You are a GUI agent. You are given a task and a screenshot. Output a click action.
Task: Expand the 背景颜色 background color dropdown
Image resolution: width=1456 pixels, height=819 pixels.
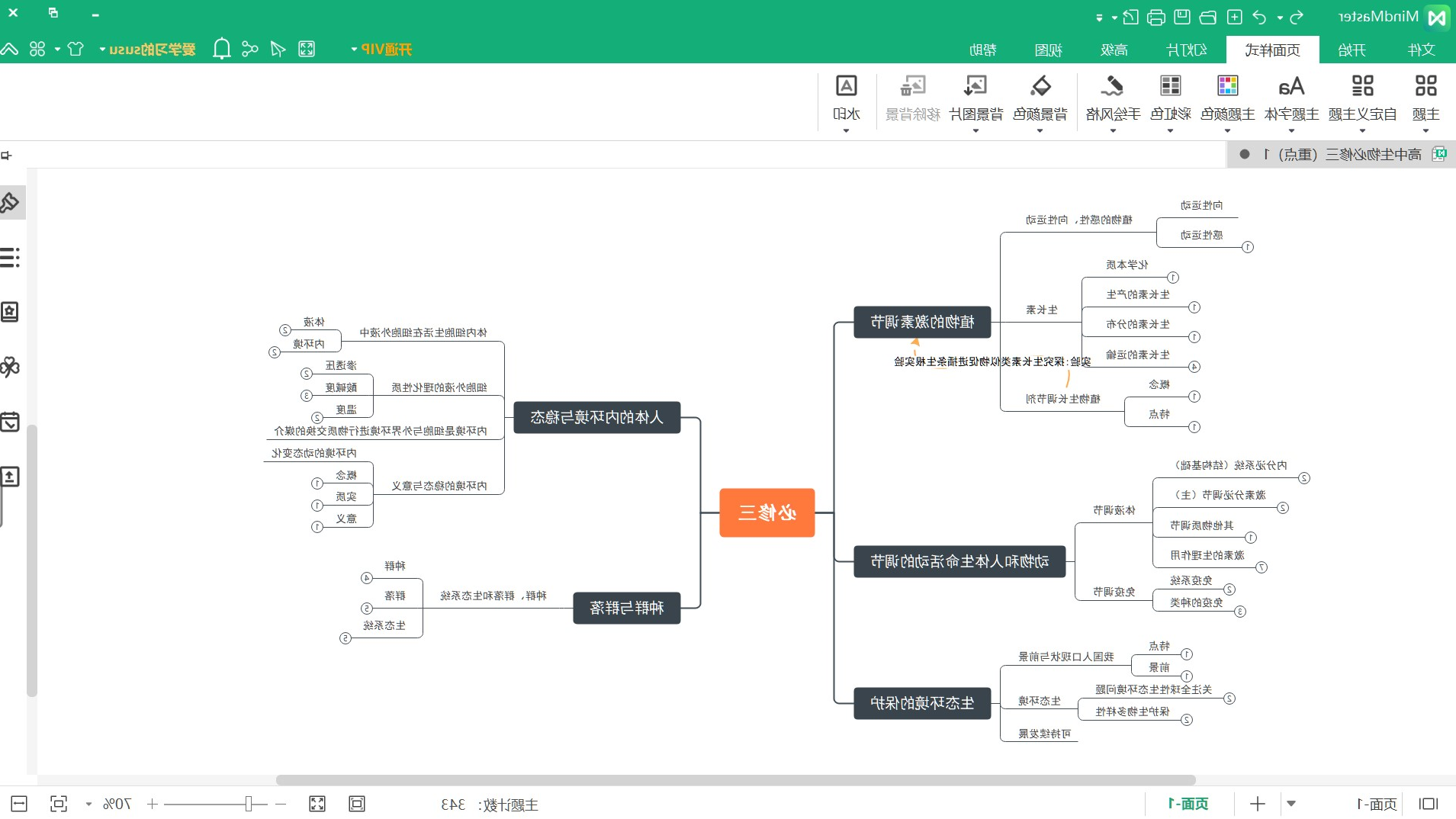(x=1040, y=131)
